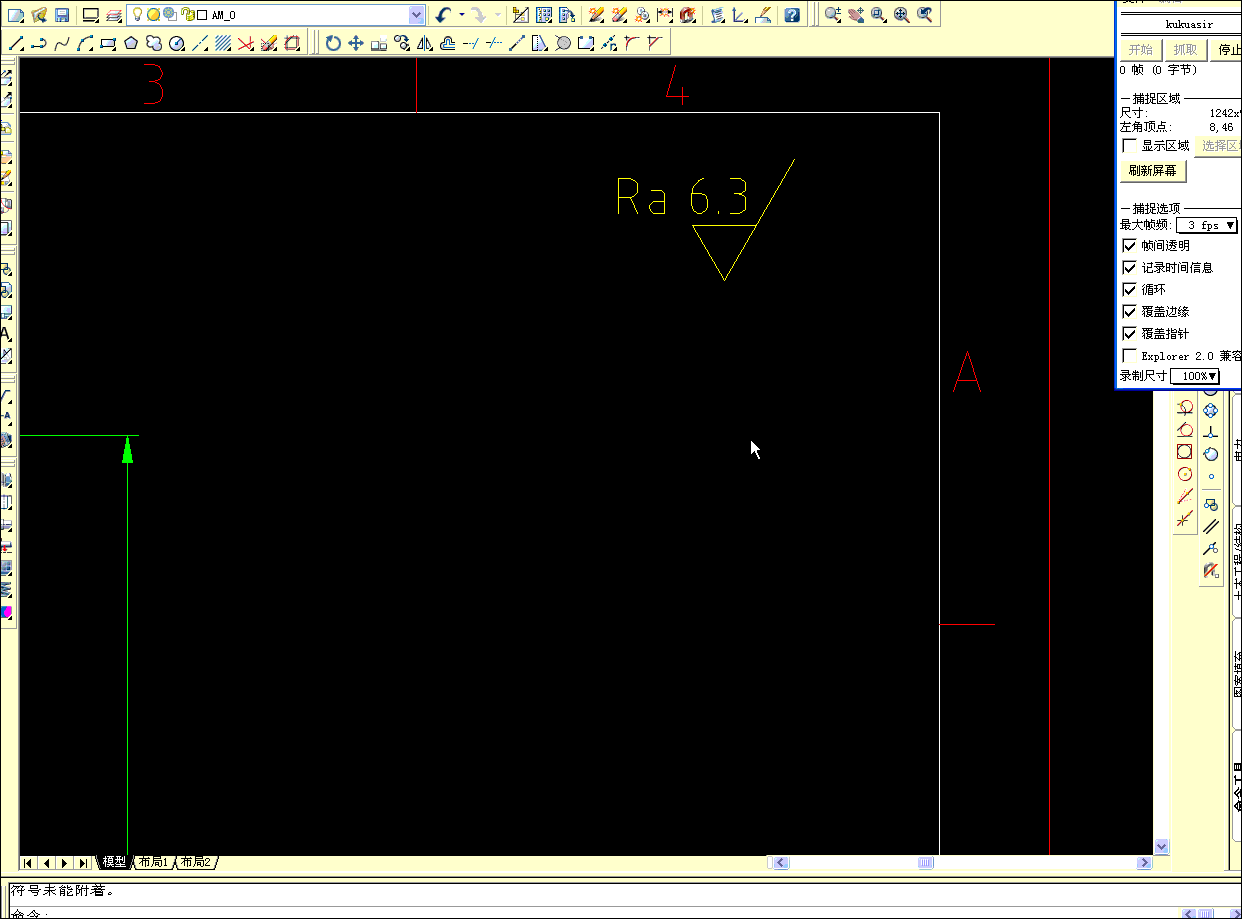Select the Polygon drawing tool
This screenshot has width=1242, height=919.
click(131, 43)
